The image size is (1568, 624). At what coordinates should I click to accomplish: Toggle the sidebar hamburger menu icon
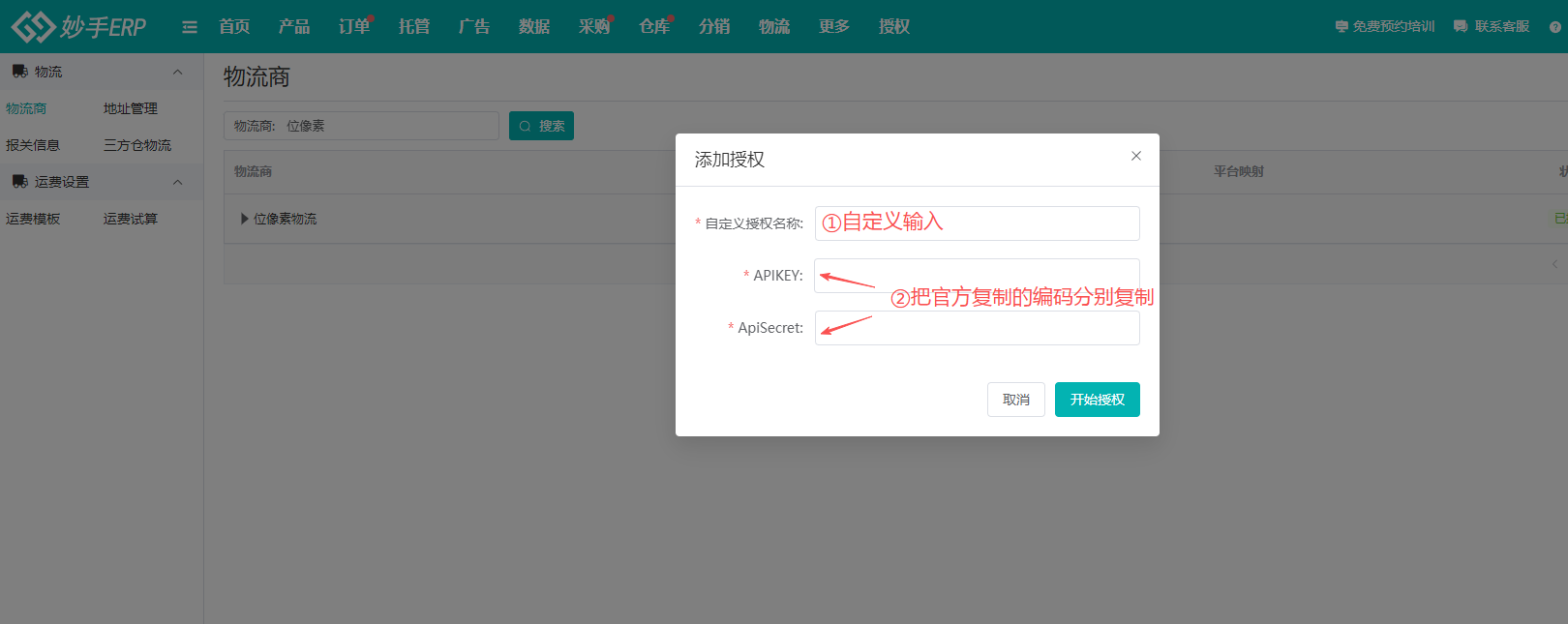coord(190,27)
